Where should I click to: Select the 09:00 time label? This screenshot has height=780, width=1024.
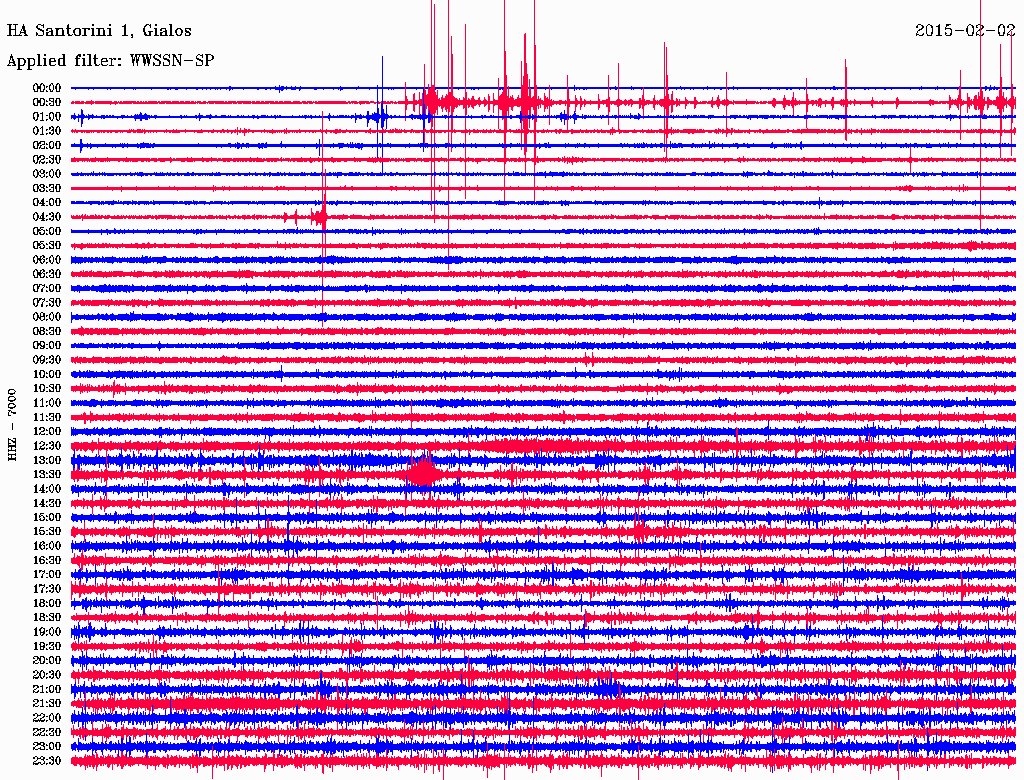pos(47,346)
